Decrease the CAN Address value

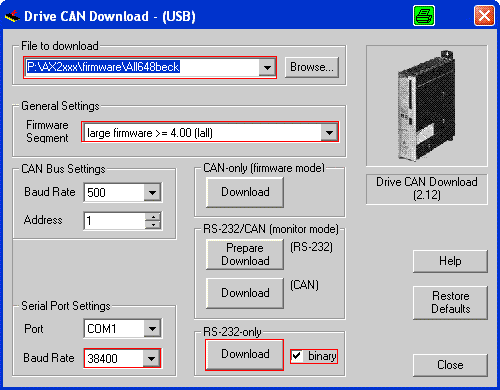coord(153,225)
